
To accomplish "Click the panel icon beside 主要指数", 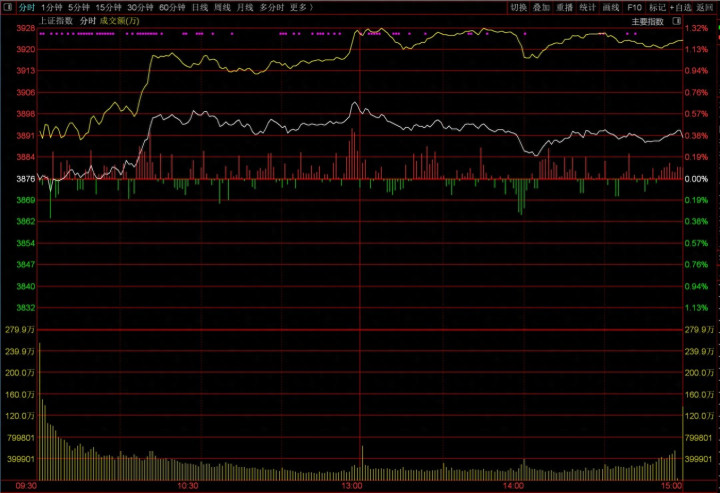I will tap(676, 21).
